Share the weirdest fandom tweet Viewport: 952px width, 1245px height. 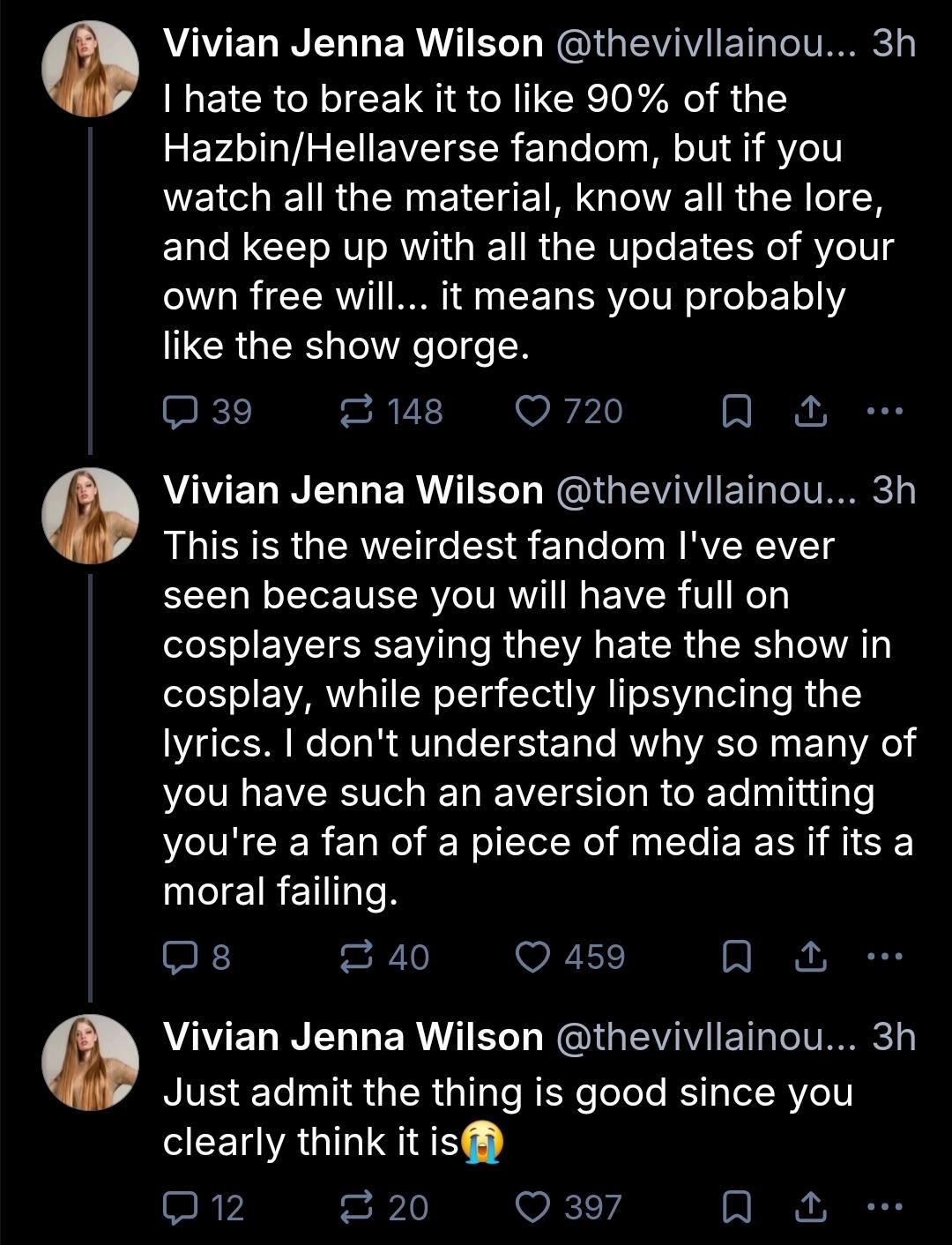[x=810, y=957]
